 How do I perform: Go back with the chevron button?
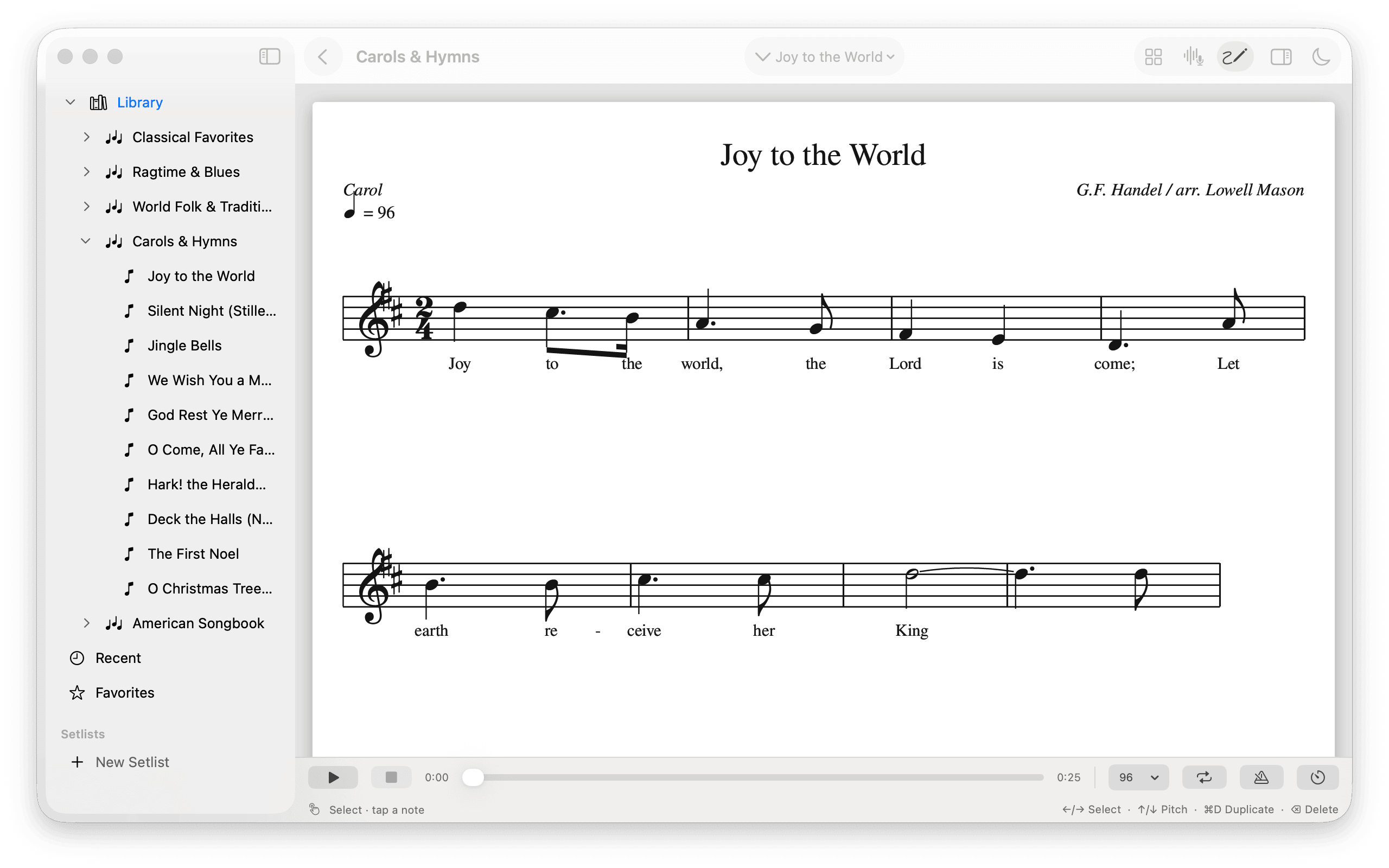click(323, 57)
